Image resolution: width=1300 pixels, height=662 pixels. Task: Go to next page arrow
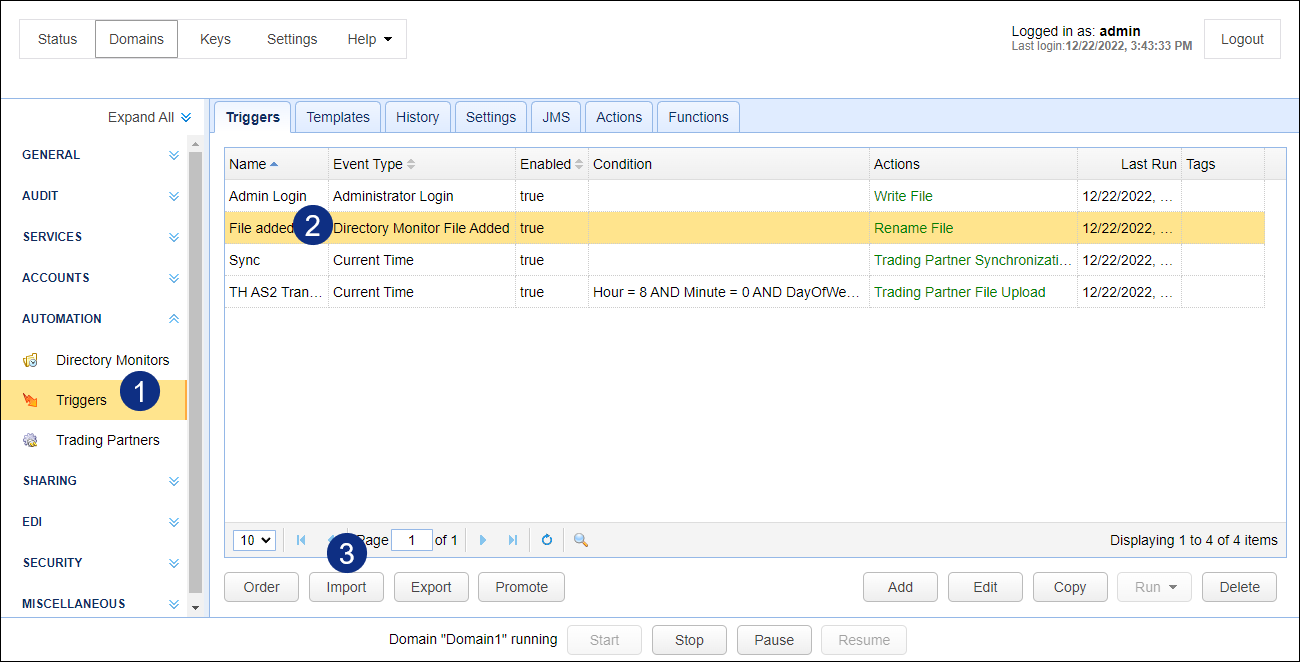tap(483, 540)
